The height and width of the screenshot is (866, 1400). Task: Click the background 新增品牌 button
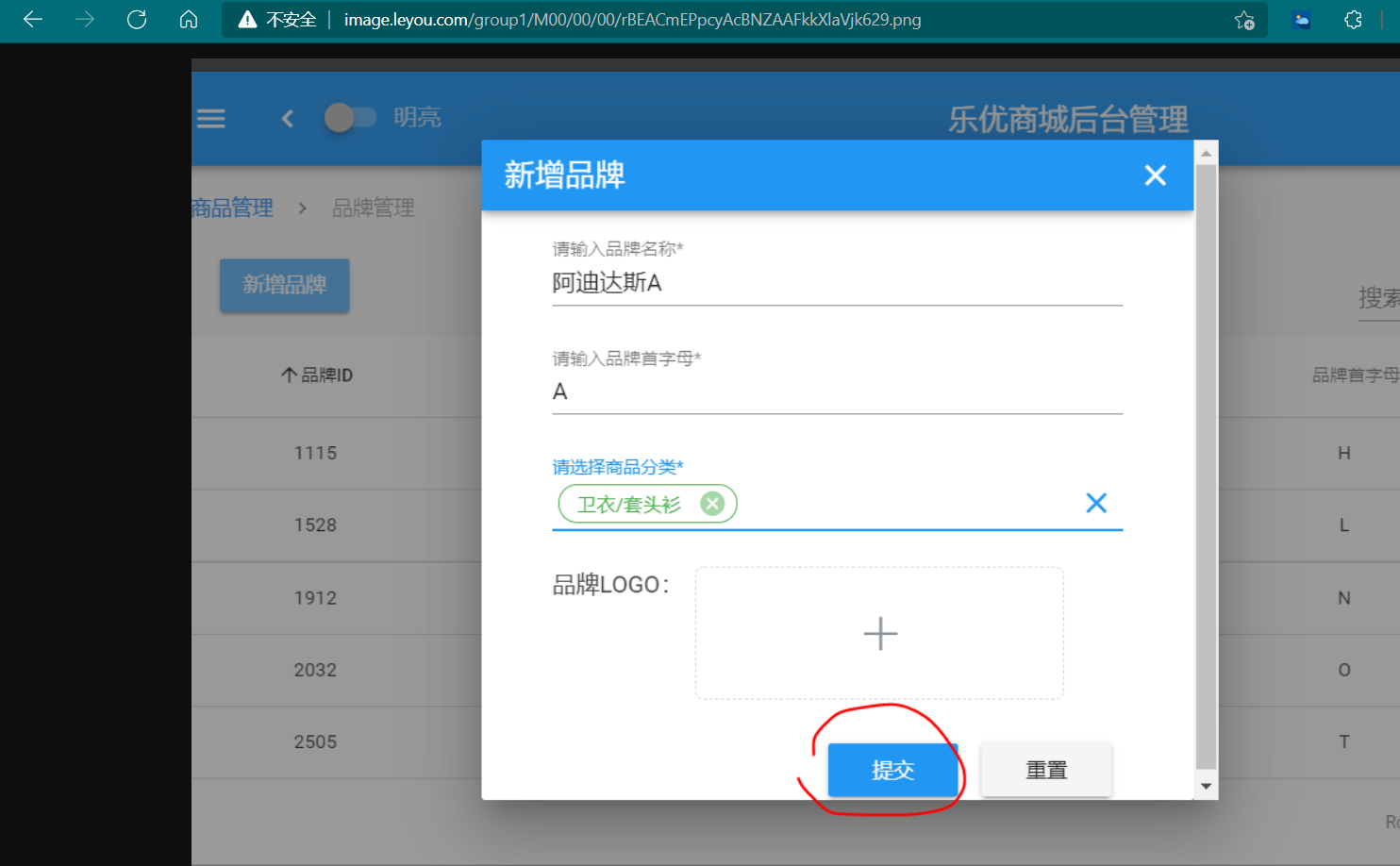[x=285, y=285]
